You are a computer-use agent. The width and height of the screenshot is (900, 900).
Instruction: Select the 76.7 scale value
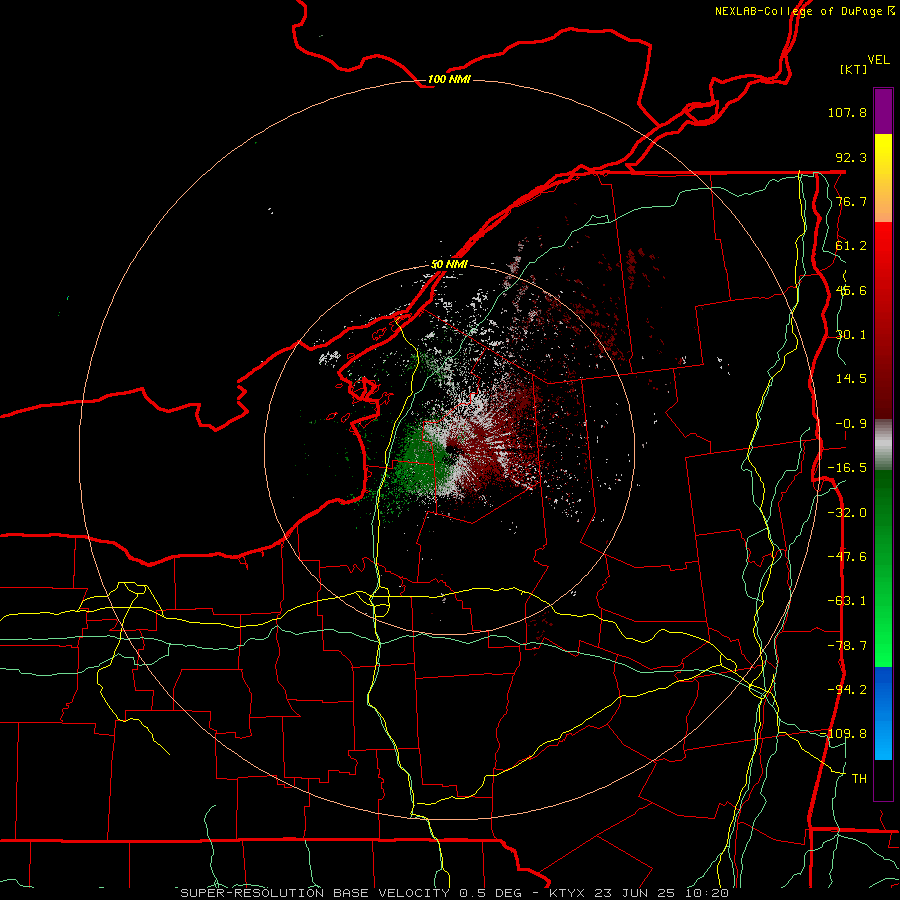point(851,201)
